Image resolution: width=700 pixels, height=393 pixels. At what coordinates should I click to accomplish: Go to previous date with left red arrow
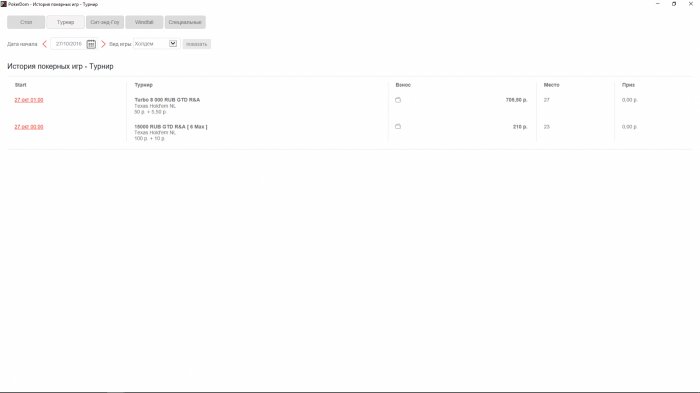tap(45, 44)
